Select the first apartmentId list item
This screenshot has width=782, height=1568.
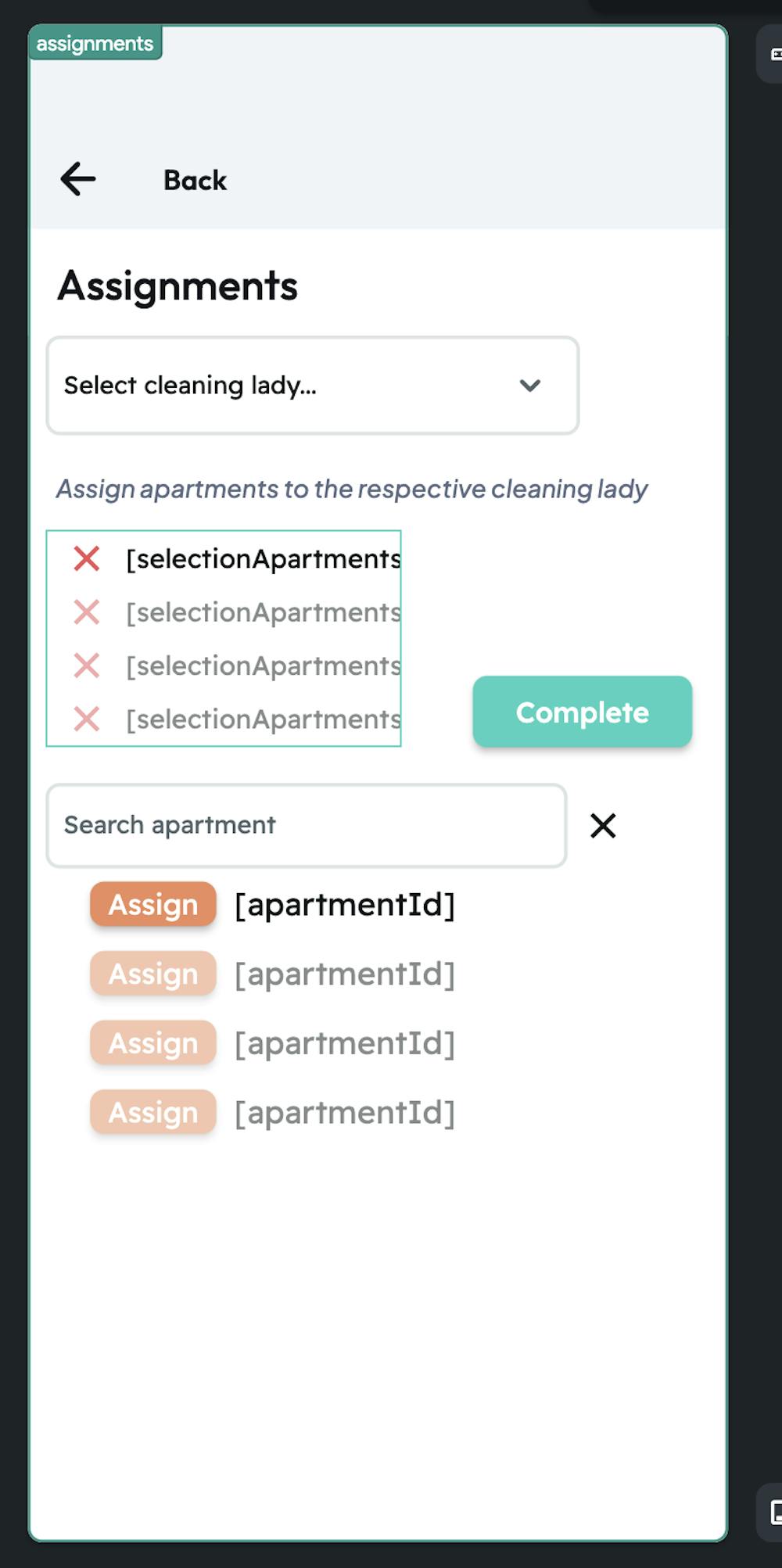(x=345, y=905)
